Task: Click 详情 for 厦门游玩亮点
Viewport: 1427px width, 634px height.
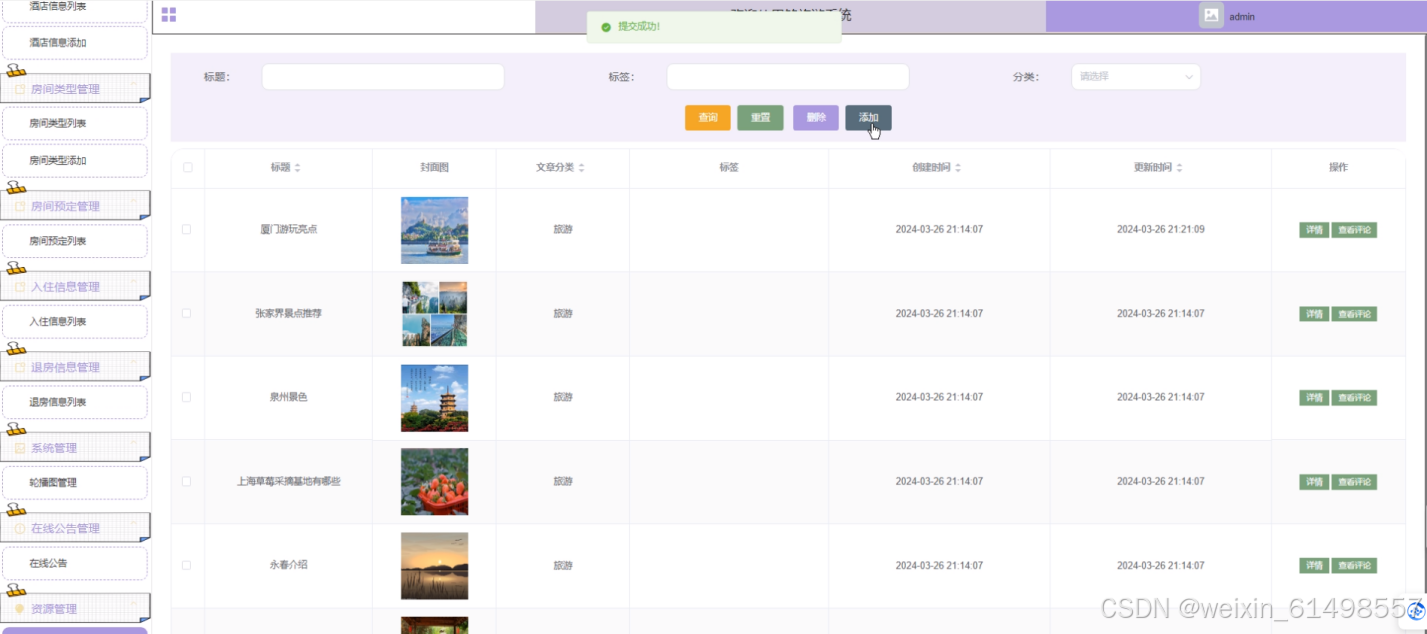Action: pos(1314,230)
